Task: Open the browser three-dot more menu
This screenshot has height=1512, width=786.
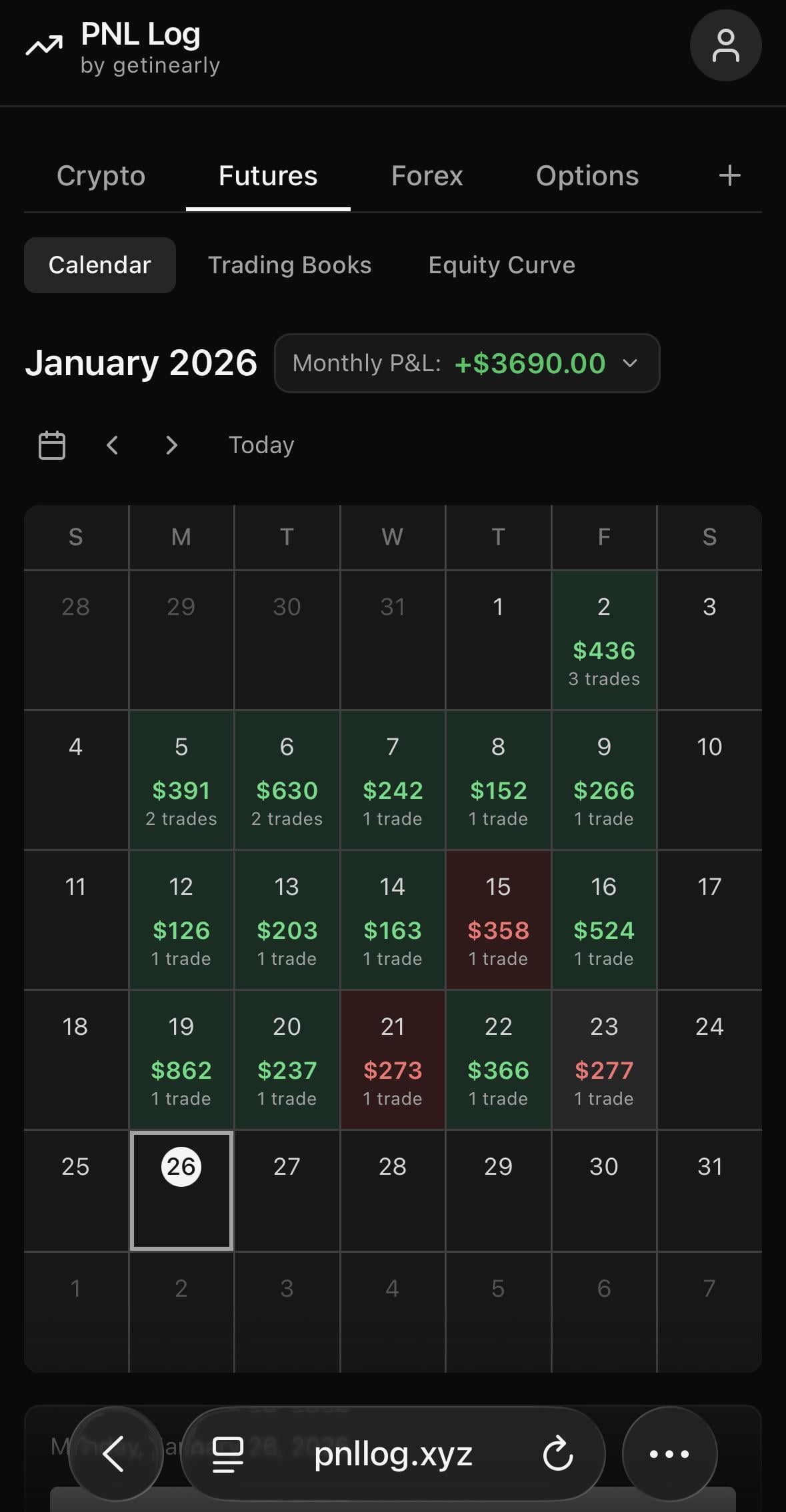Action: [x=669, y=1453]
